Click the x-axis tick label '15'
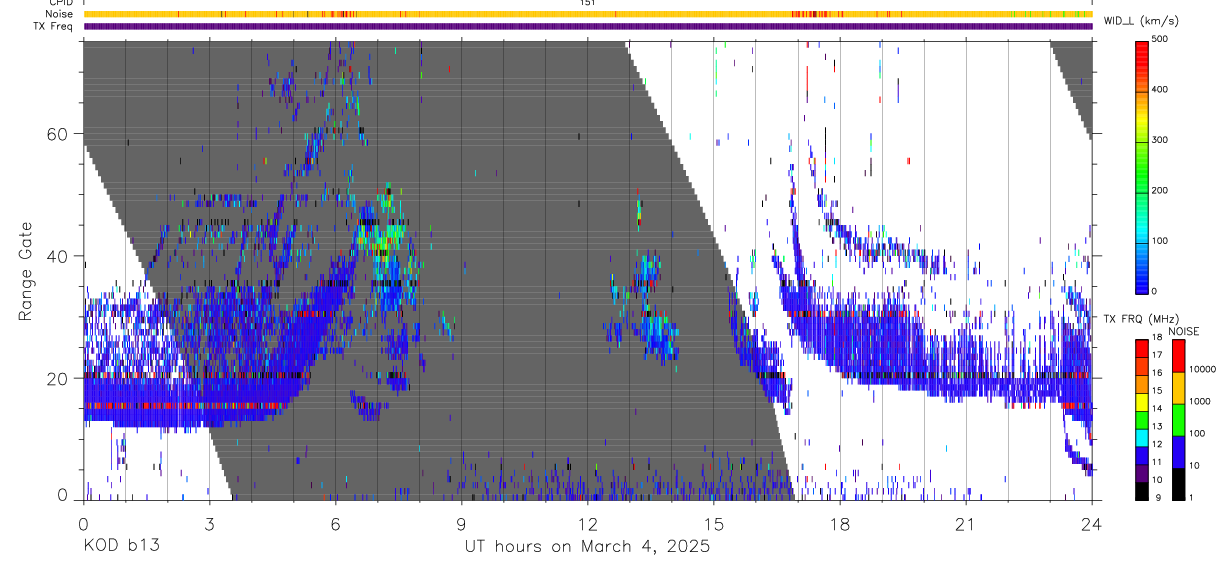The width and height of the screenshot is (1228, 567). tap(713, 524)
